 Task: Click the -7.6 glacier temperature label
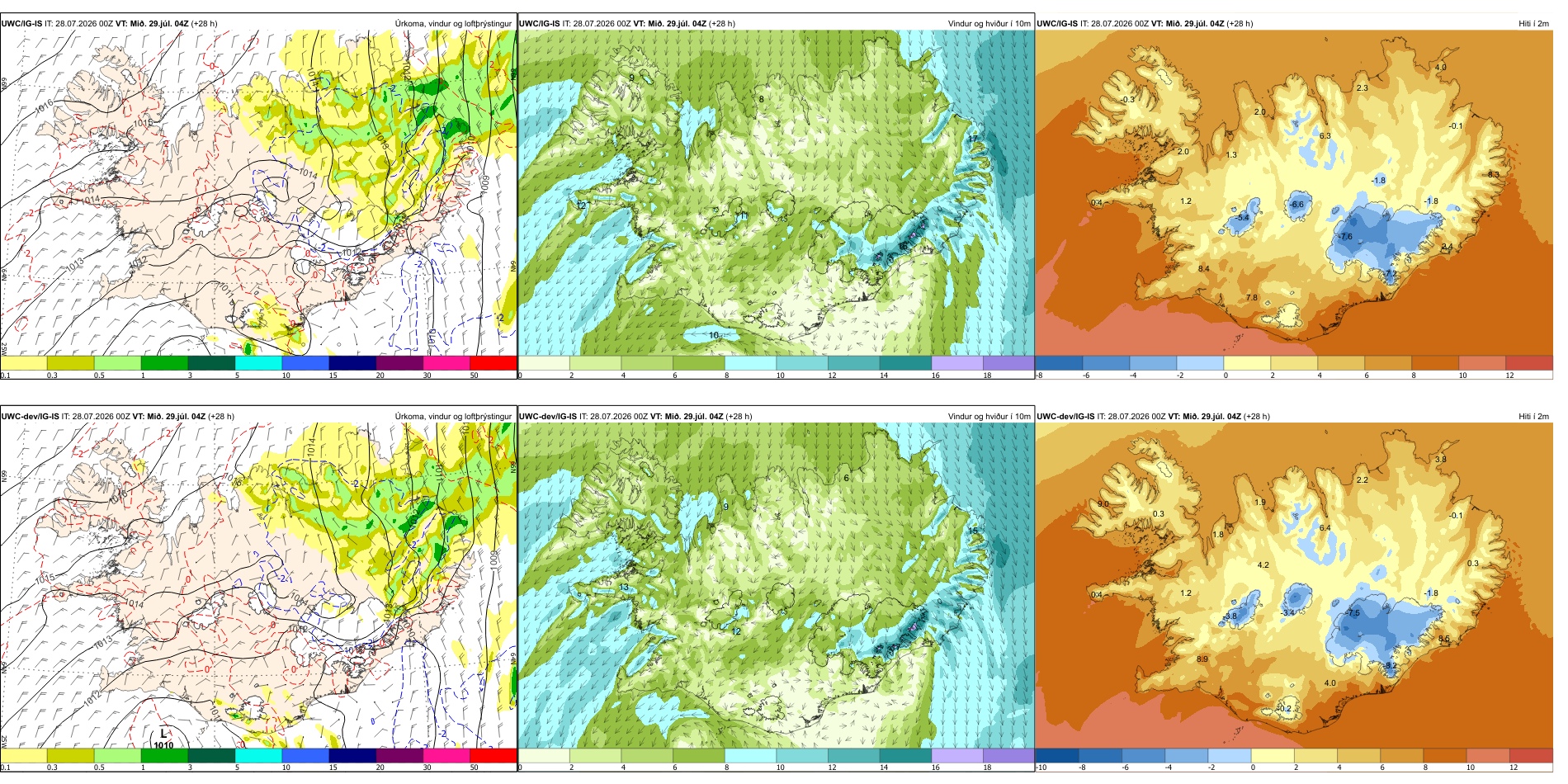coord(1344,237)
